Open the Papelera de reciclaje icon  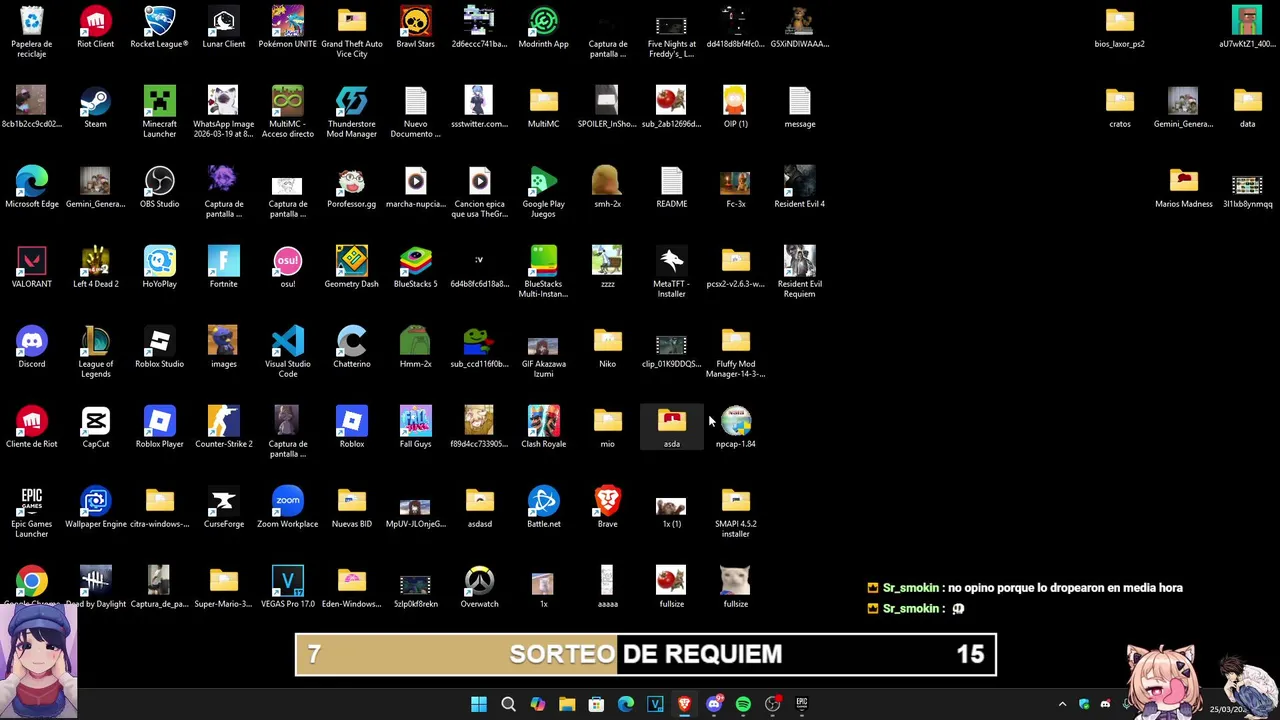[x=32, y=22]
